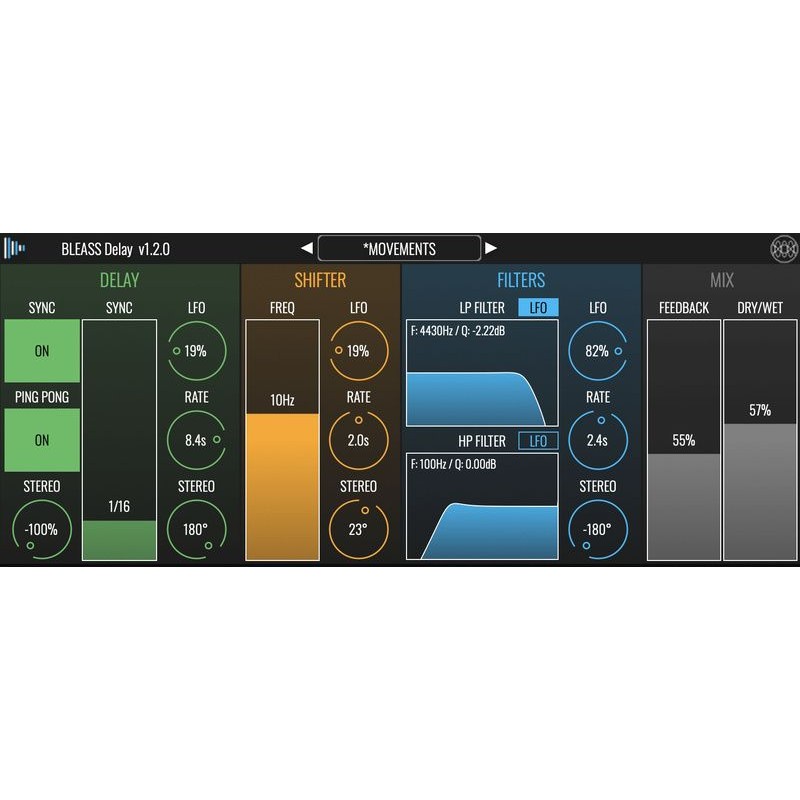Select the DELAY section header

[x=120, y=280]
